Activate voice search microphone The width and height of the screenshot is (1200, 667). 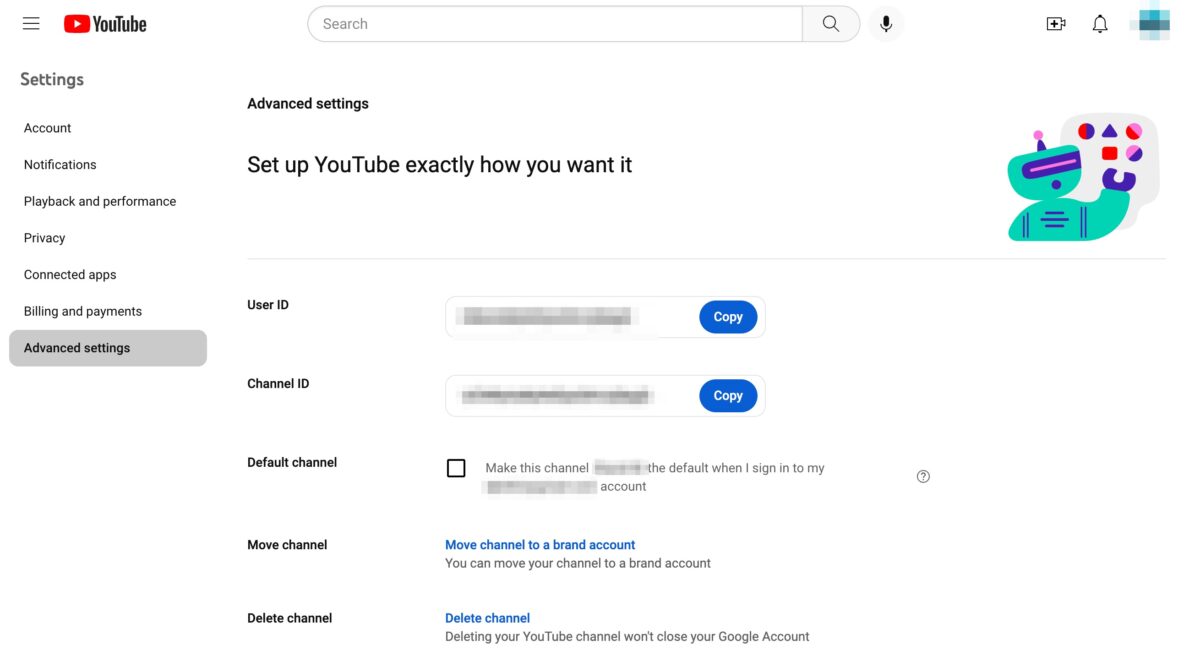click(885, 24)
